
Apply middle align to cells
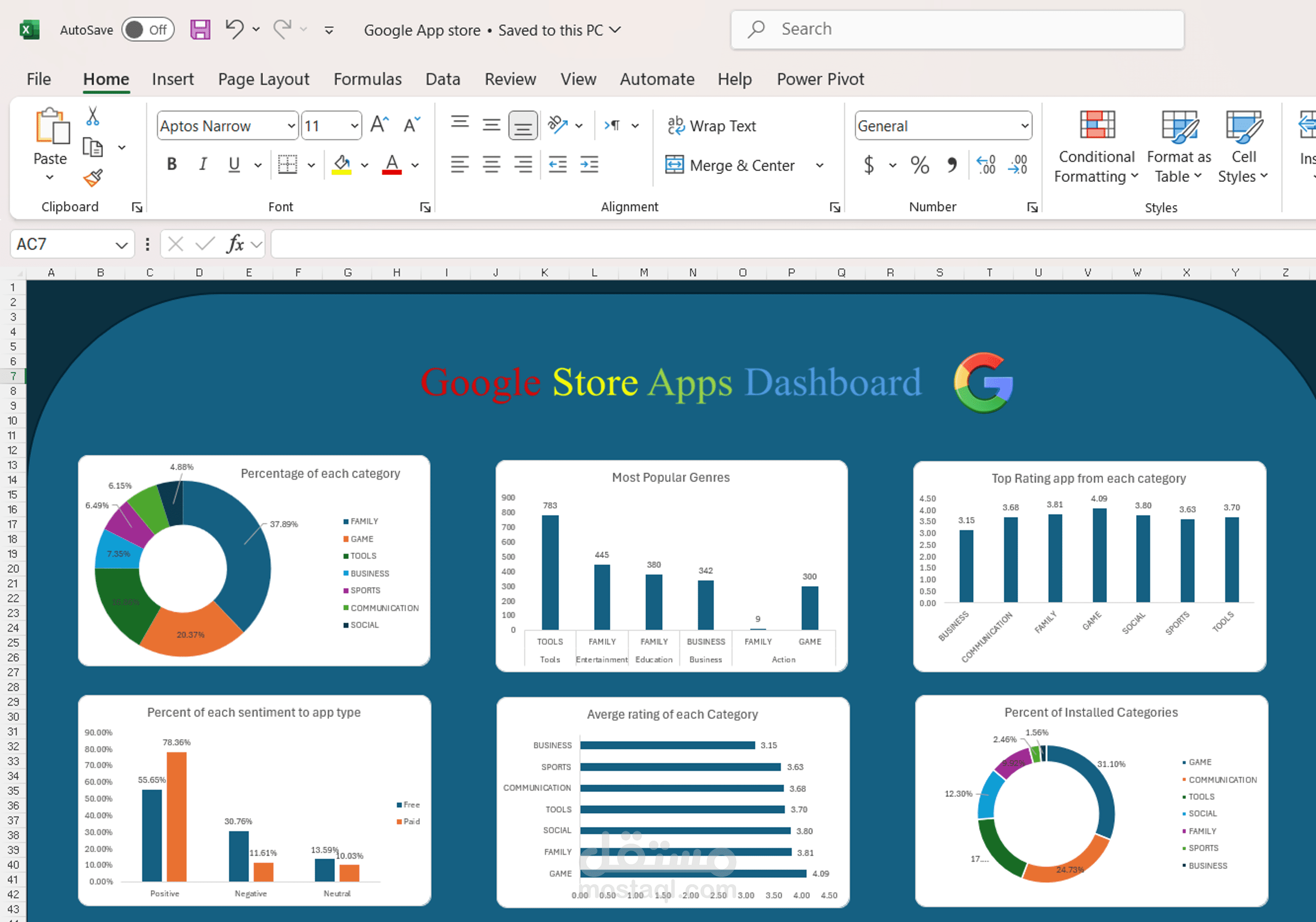(491, 125)
